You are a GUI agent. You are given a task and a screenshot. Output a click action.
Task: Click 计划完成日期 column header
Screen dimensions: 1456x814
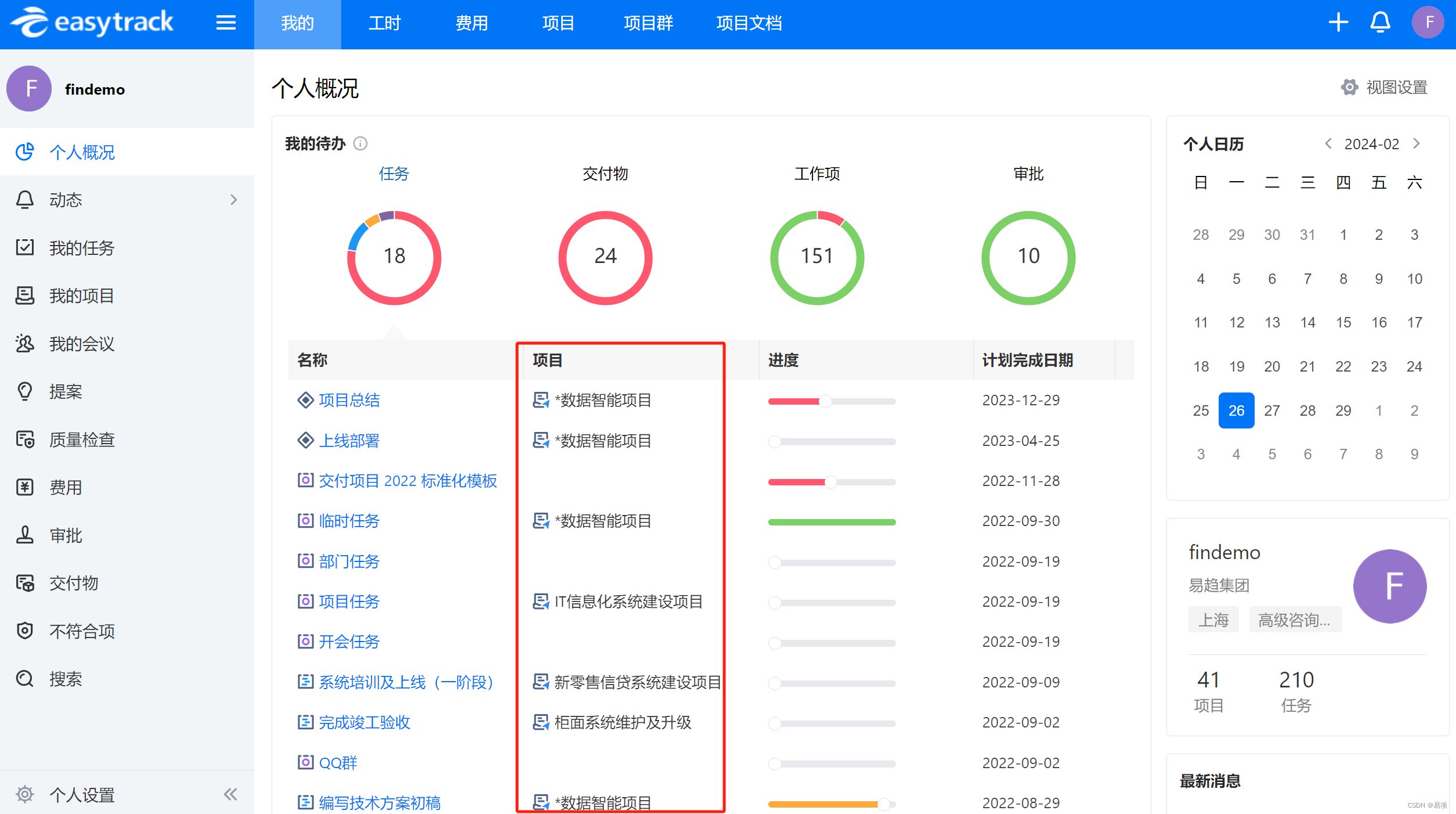(x=1027, y=360)
